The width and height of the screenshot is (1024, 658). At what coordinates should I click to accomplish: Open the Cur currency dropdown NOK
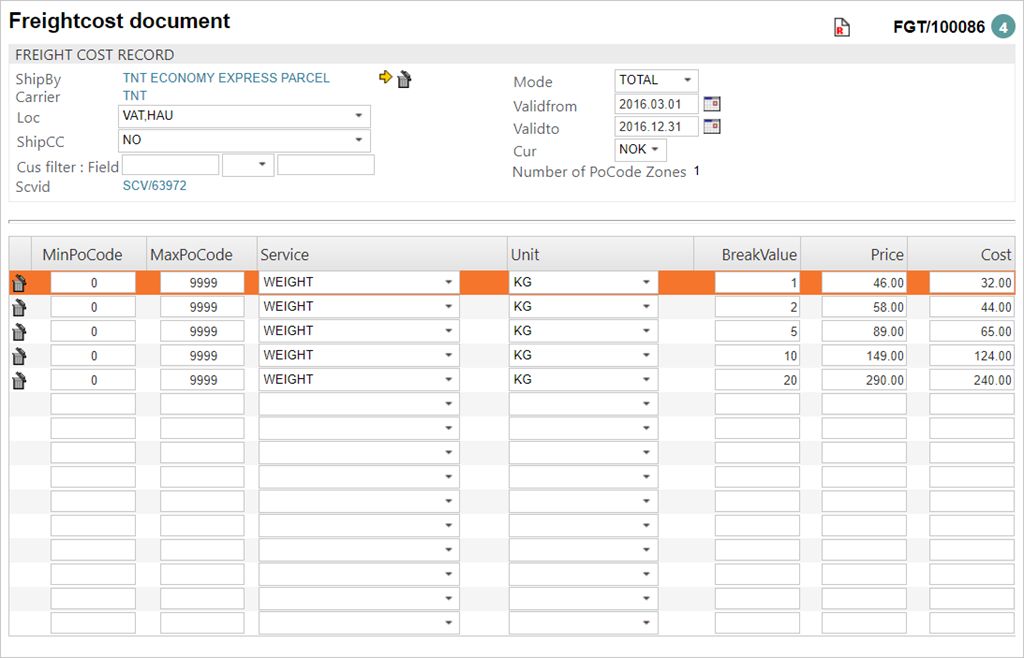coord(641,150)
